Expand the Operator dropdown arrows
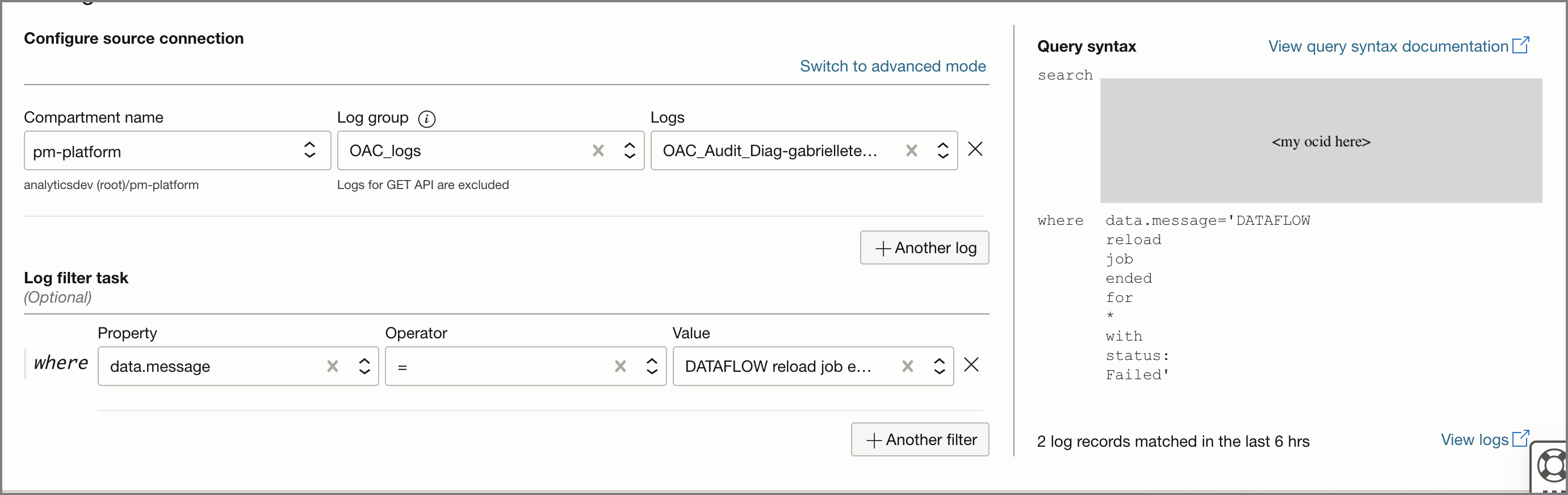This screenshot has width=1568, height=495. click(x=652, y=366)
